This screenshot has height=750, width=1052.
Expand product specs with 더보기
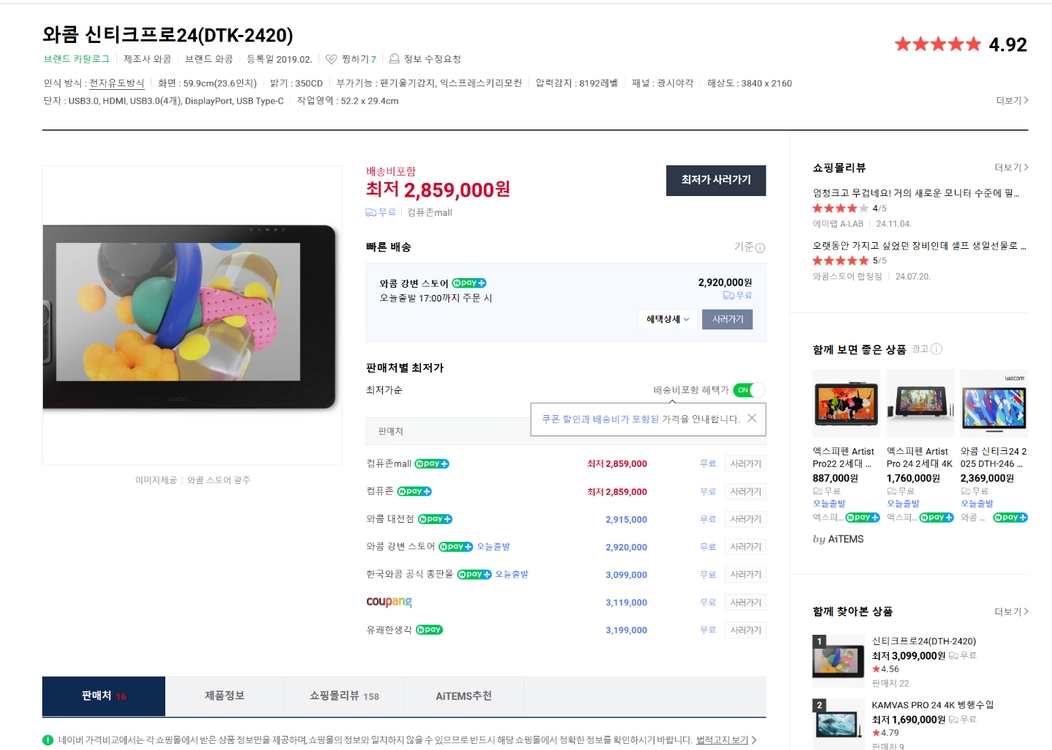point(1012,101)
